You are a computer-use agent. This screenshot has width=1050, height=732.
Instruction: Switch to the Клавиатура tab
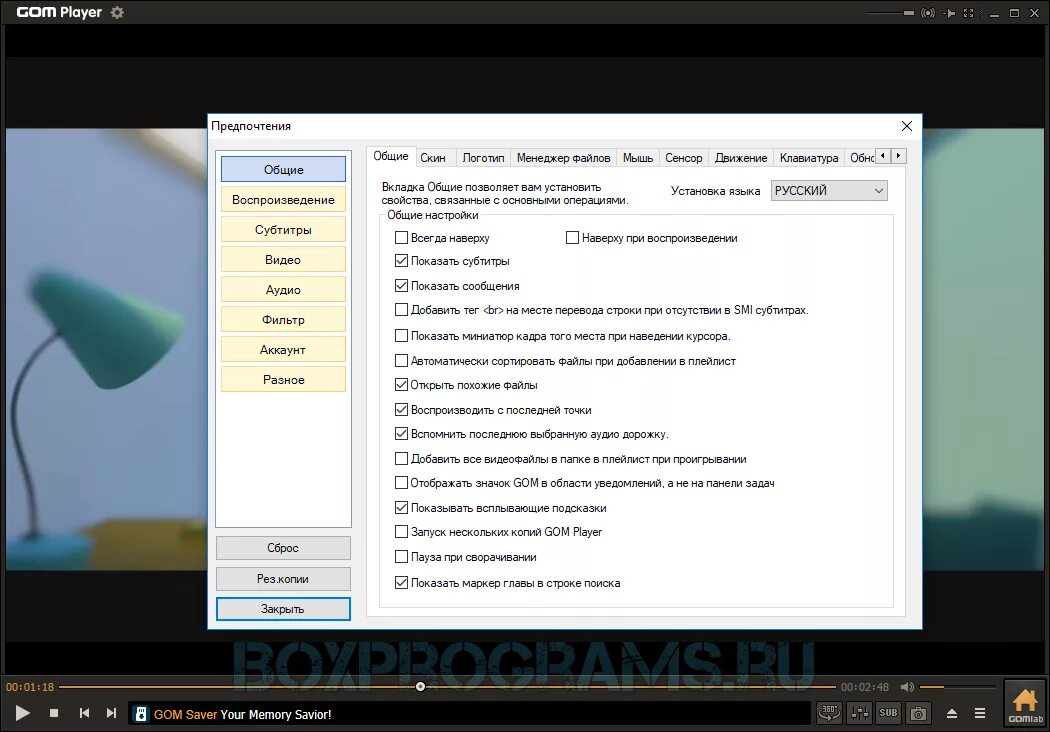point(809,158)
